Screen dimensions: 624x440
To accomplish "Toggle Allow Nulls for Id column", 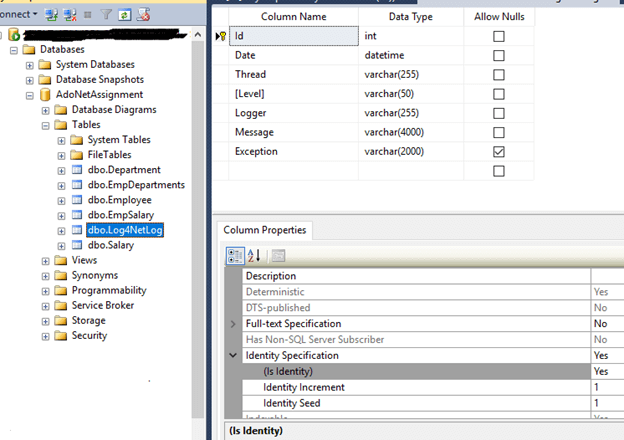I will click(499, 36).
